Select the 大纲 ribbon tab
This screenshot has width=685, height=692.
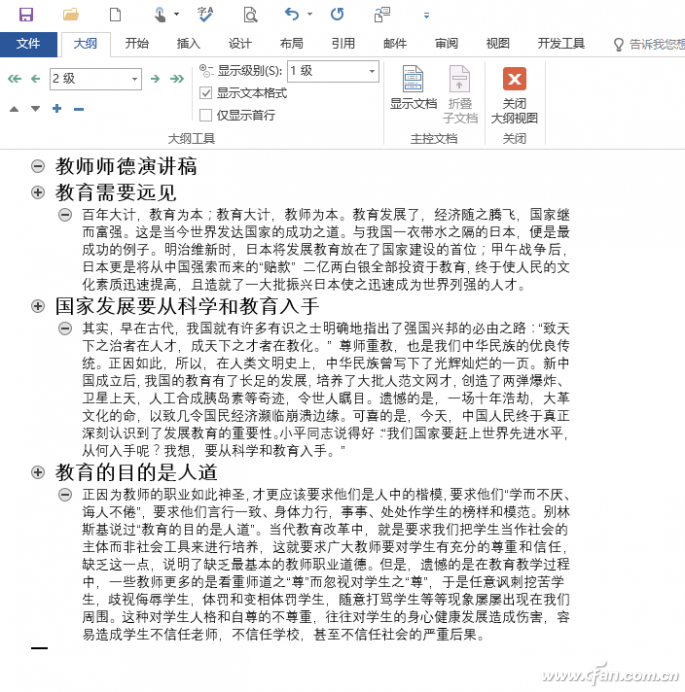pos(85,44)
